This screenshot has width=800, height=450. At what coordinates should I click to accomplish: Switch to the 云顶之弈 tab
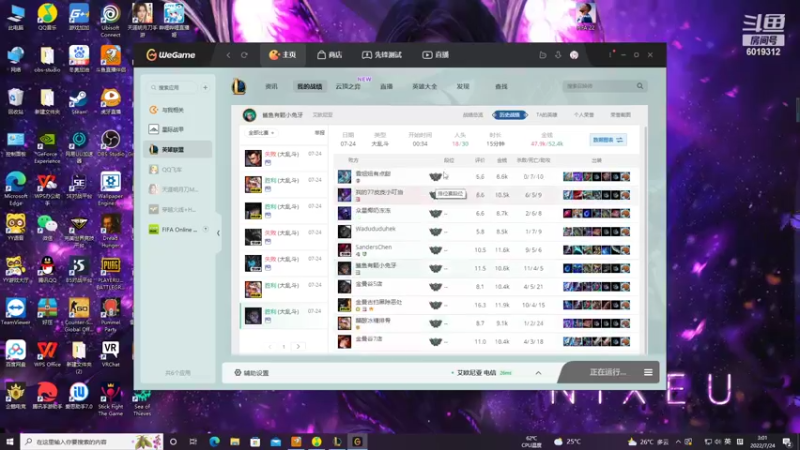click(348, 87)
